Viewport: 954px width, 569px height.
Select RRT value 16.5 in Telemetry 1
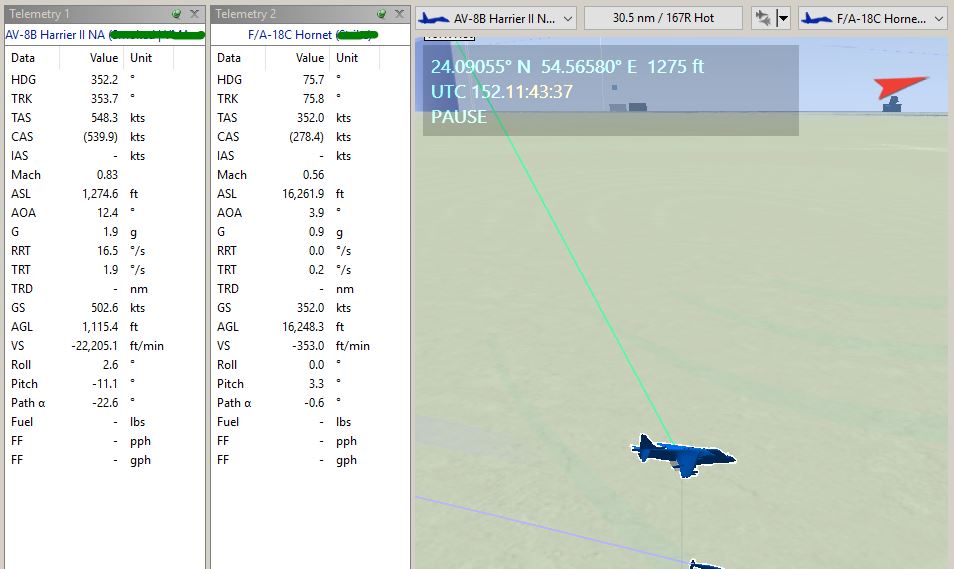click(x=108, y=251)
